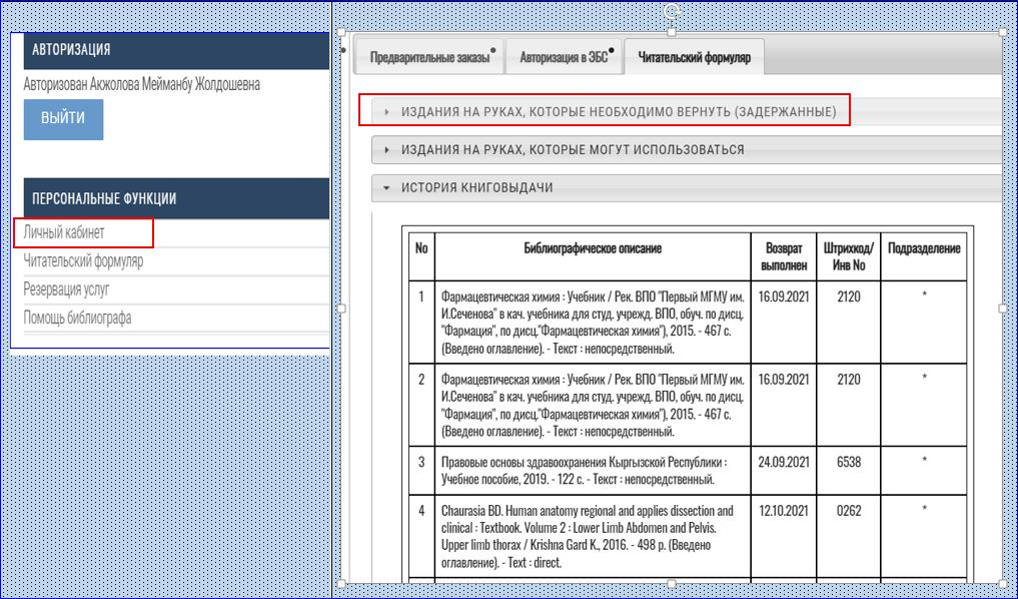Screen dimensions: 1018x599
Task: Click 'Читательский формуляр' in the left sidebar
Action: (x=83, y=261)
